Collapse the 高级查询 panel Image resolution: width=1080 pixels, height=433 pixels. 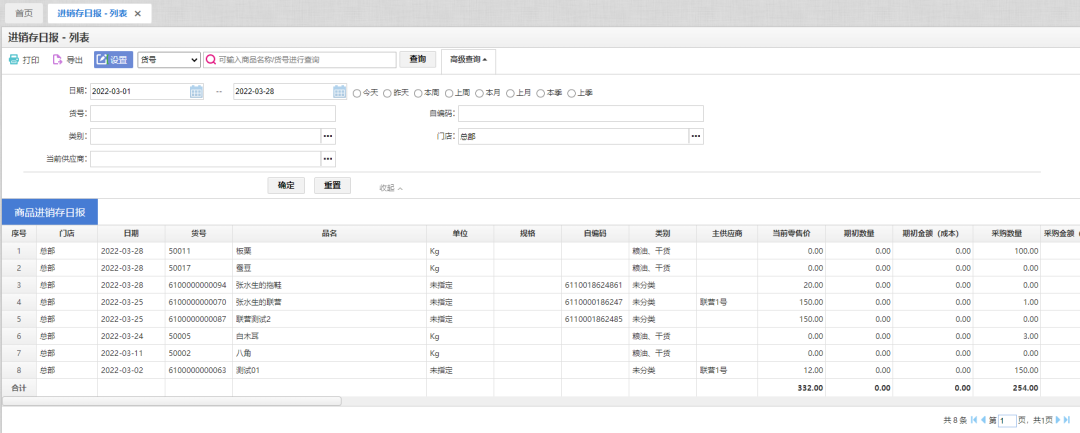pos(468,60)
